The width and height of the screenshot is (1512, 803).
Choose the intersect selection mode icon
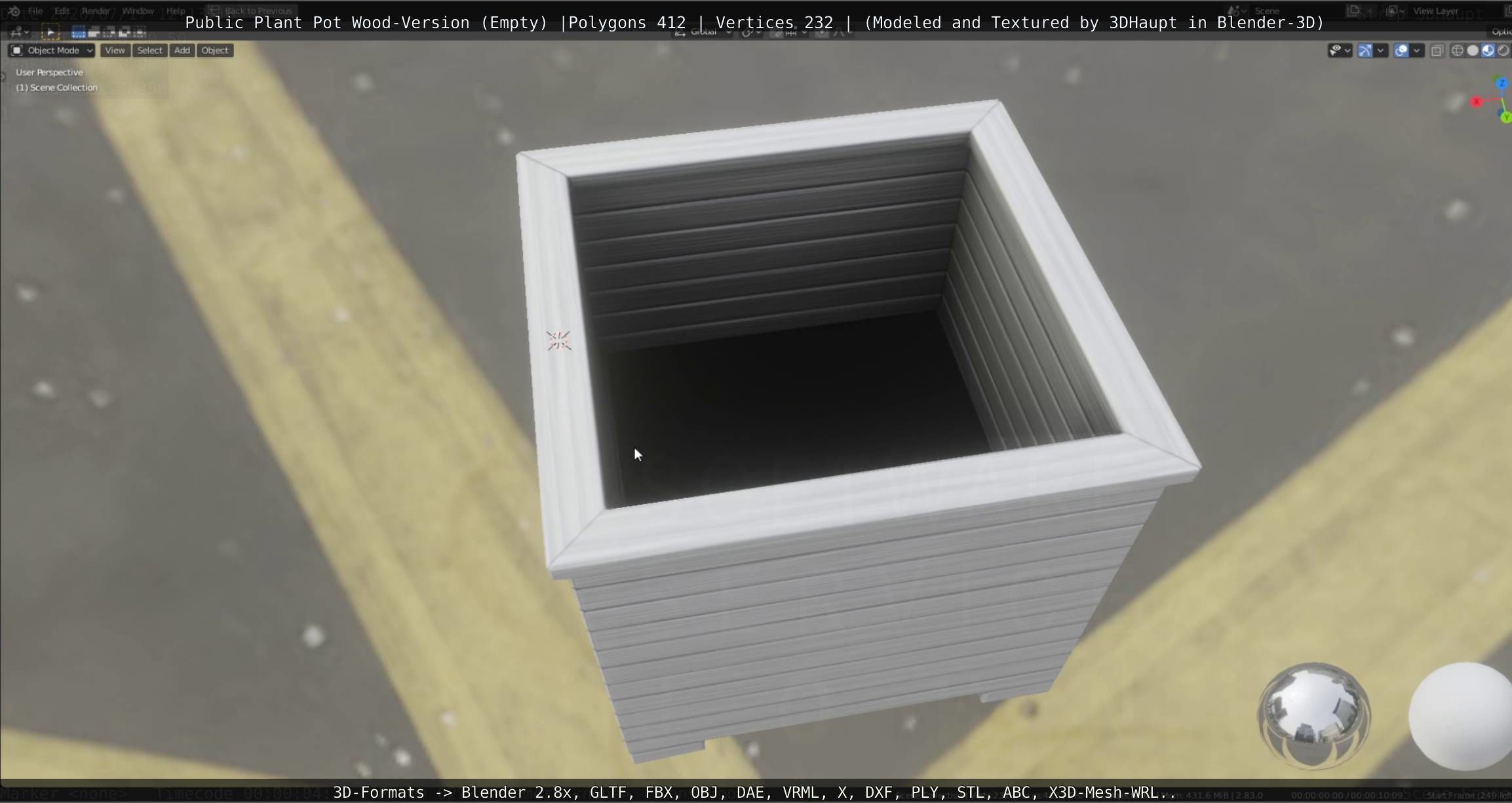pos(139,31)
